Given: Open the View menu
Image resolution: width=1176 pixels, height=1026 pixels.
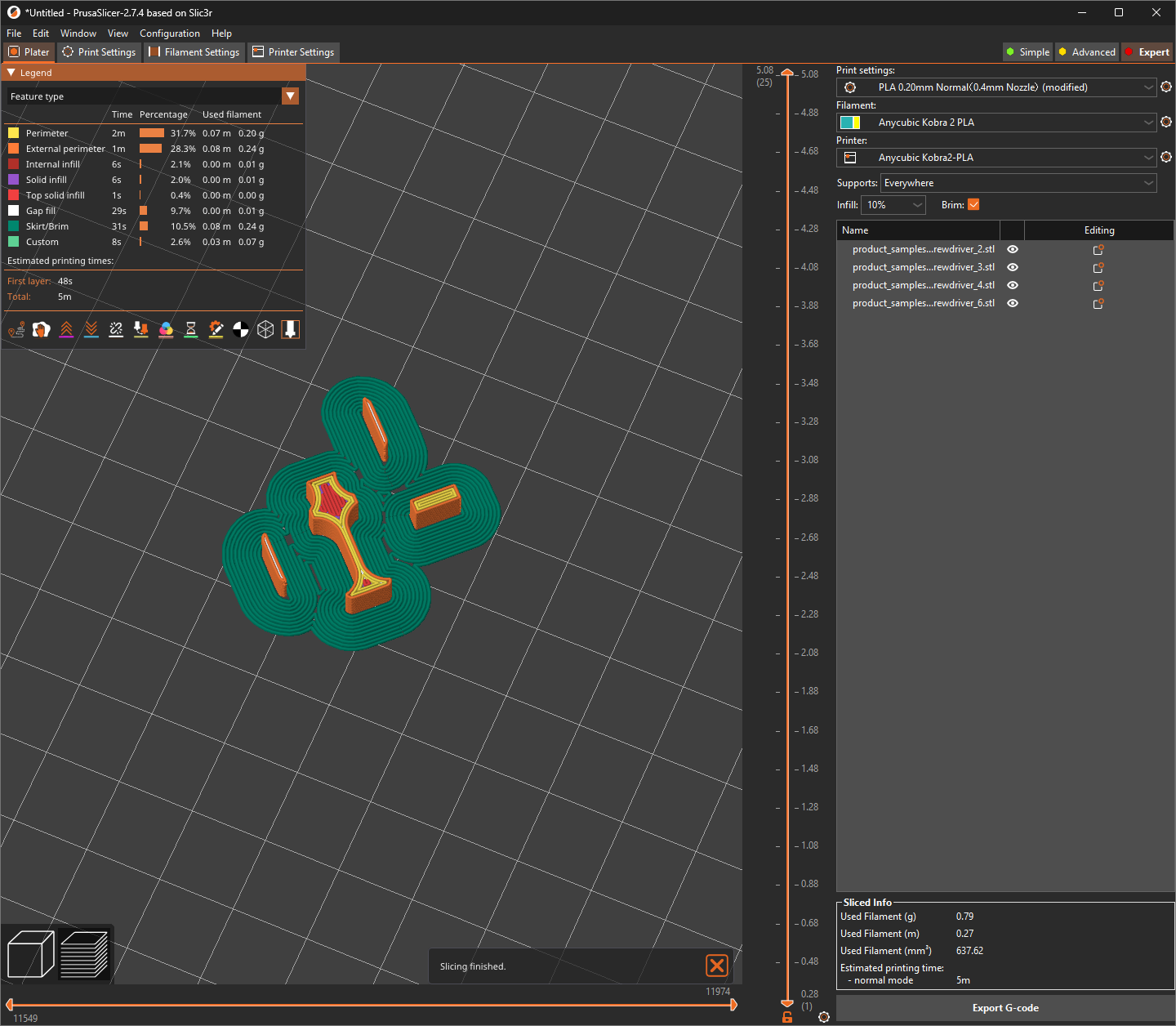Looking at the screenshot, I should [118, 33].
